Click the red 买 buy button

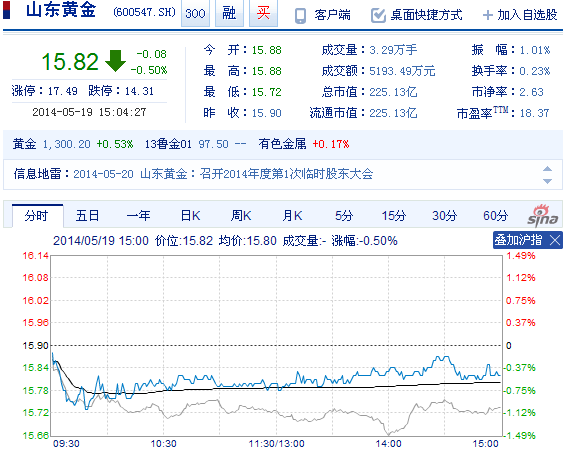[263, 14]
